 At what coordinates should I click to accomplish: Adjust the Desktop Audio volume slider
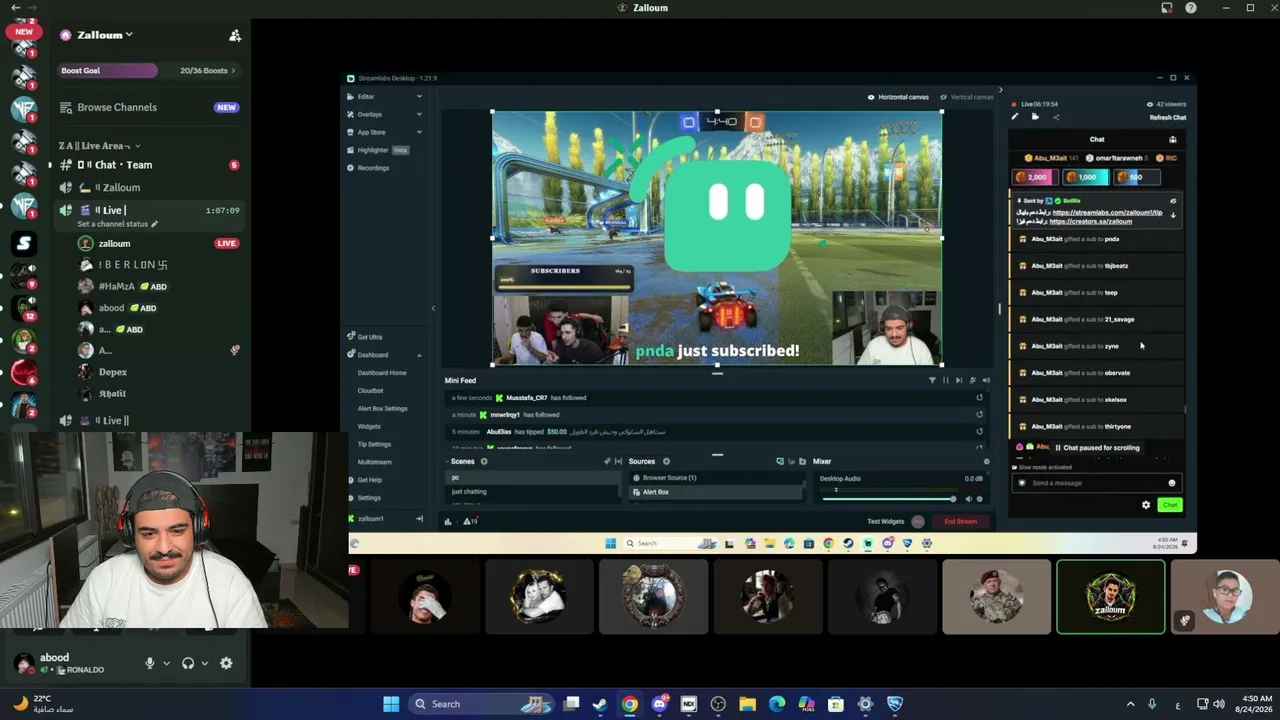click(x=888, y=499)
